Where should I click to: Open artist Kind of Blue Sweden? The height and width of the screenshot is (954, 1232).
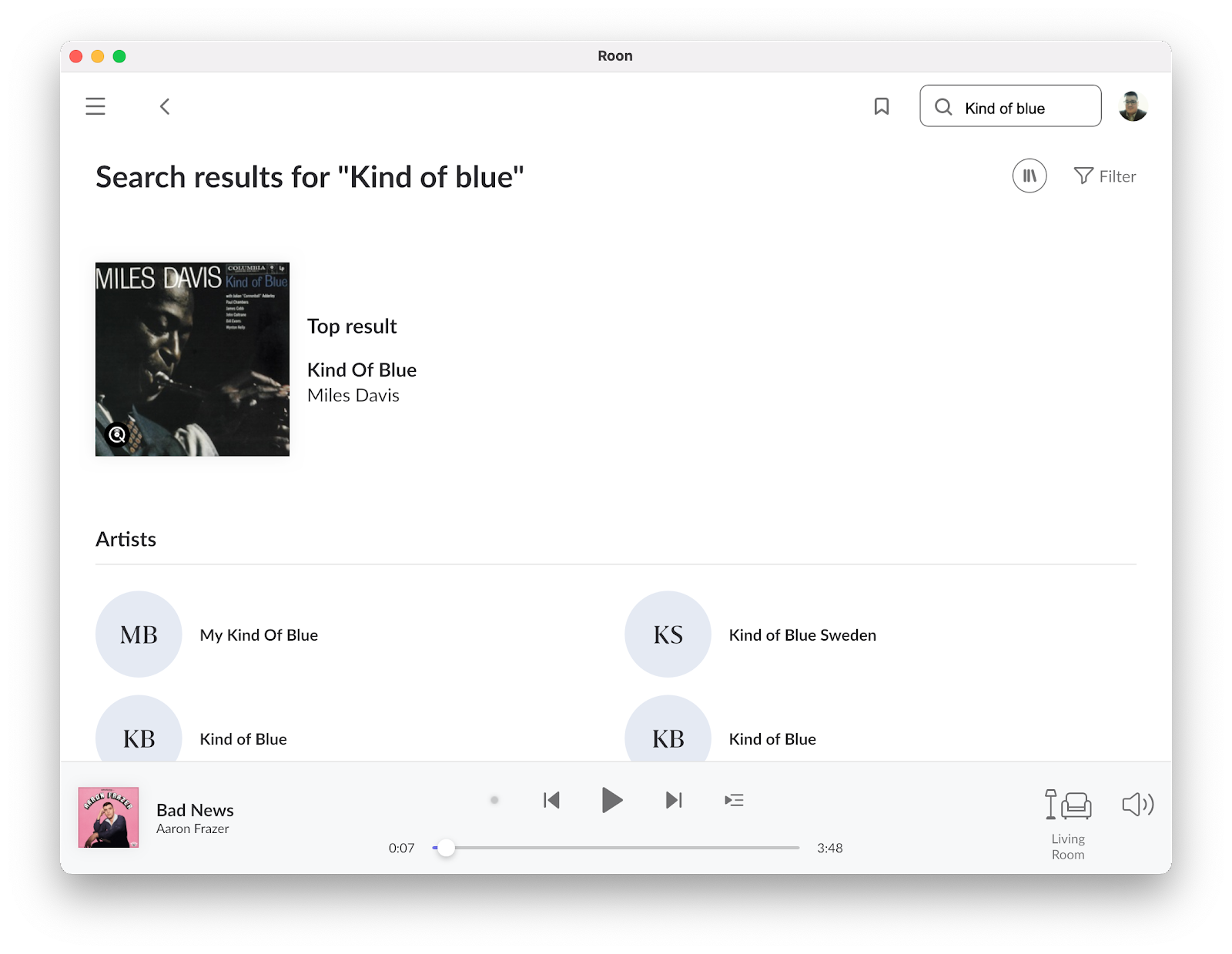(x=802, y=635)
